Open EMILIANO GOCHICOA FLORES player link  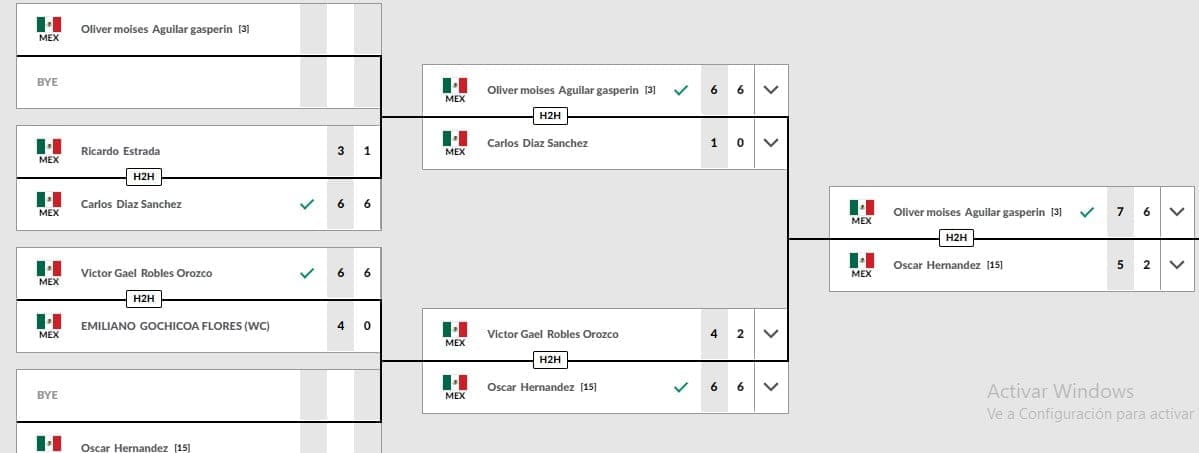(175, 326)
